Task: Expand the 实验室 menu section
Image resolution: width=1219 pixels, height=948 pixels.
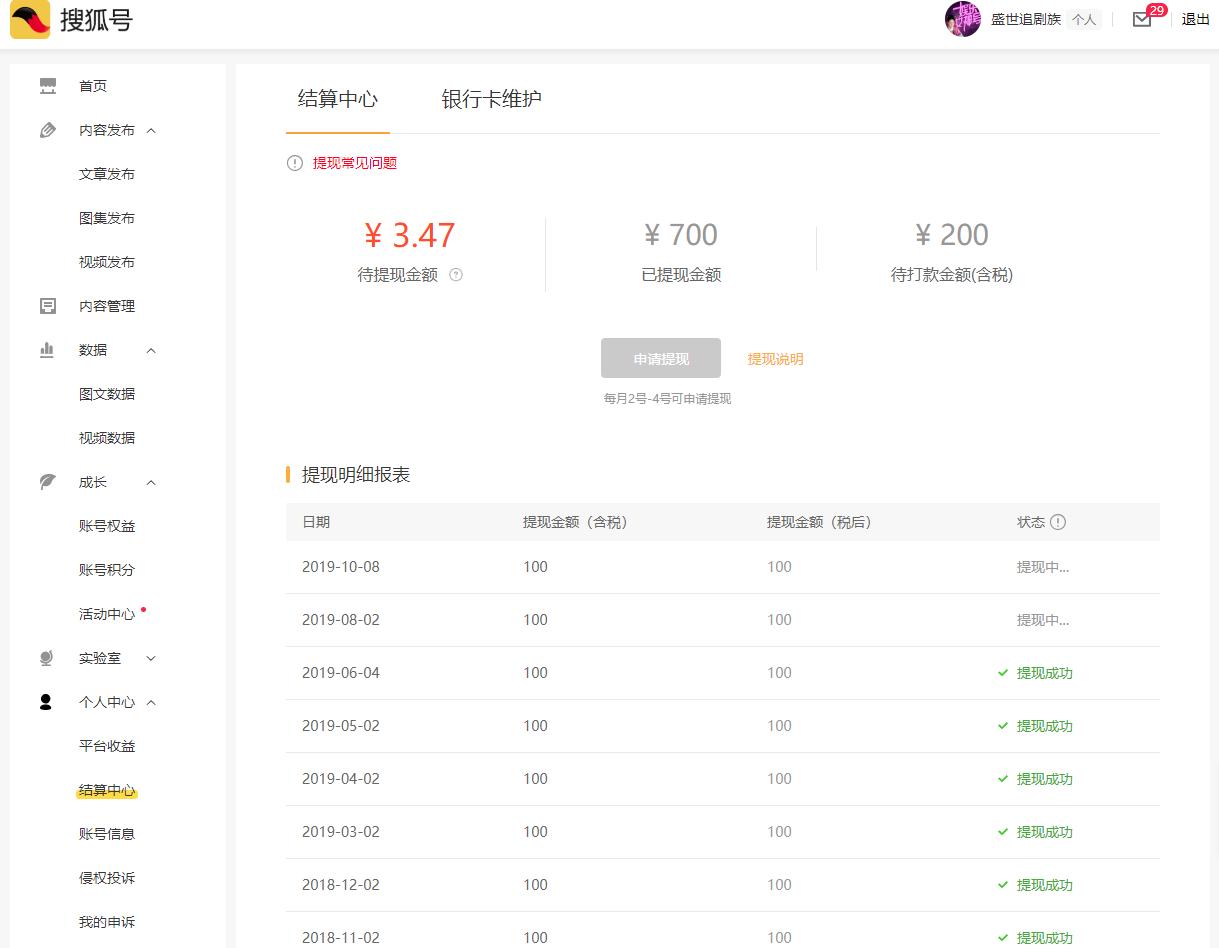Action: (151, 658)
